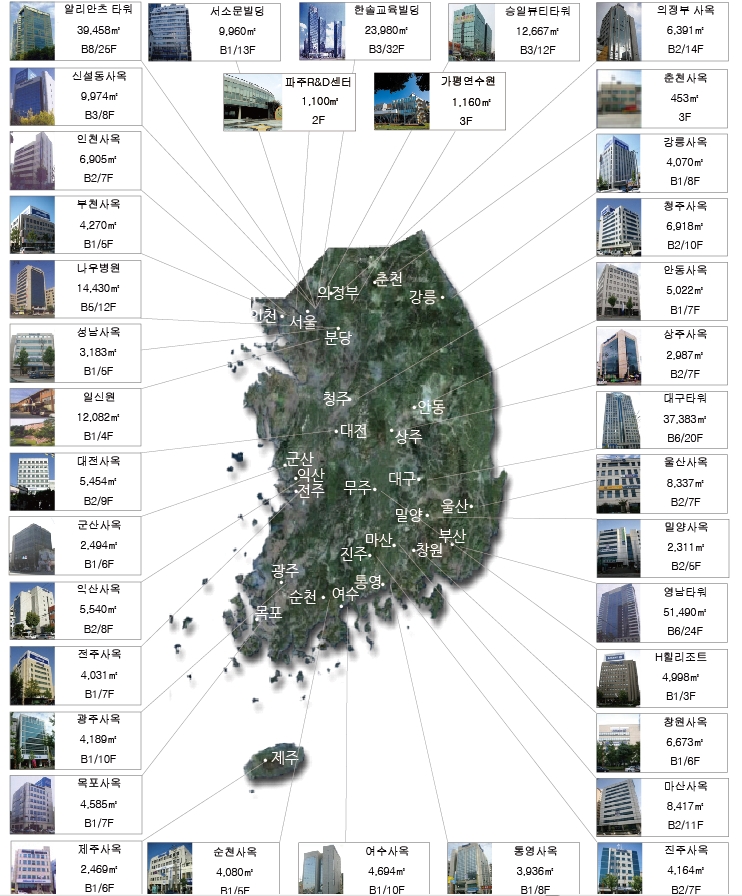The width and height of the screenshot is (742, 896).
Task: Open the H힐리조트 building photo
Action: pyautogui.click(x=619, y=678)
